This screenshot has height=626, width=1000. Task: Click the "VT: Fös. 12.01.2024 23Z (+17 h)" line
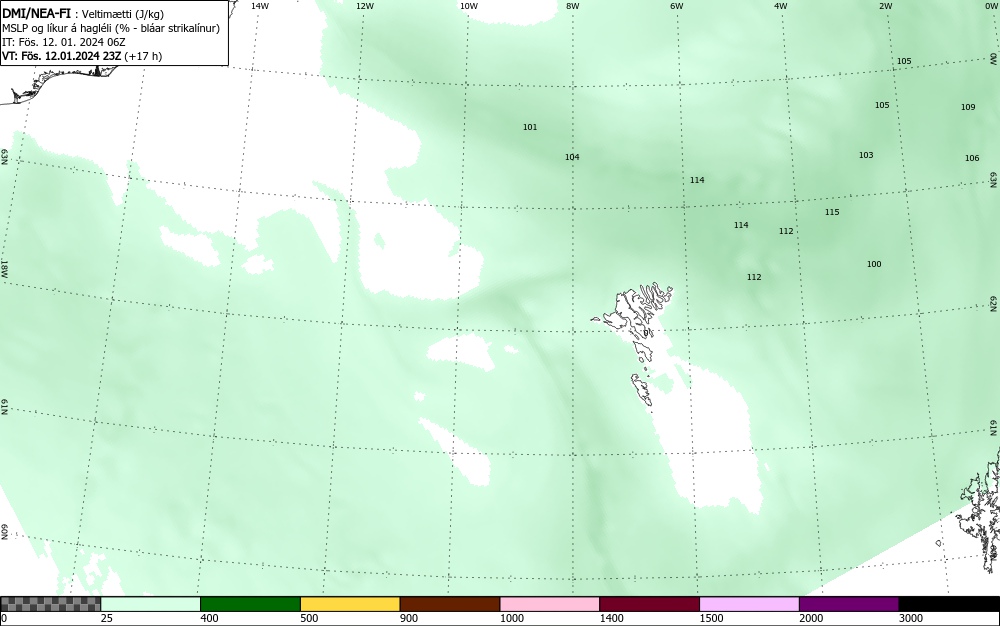[82, 56]
